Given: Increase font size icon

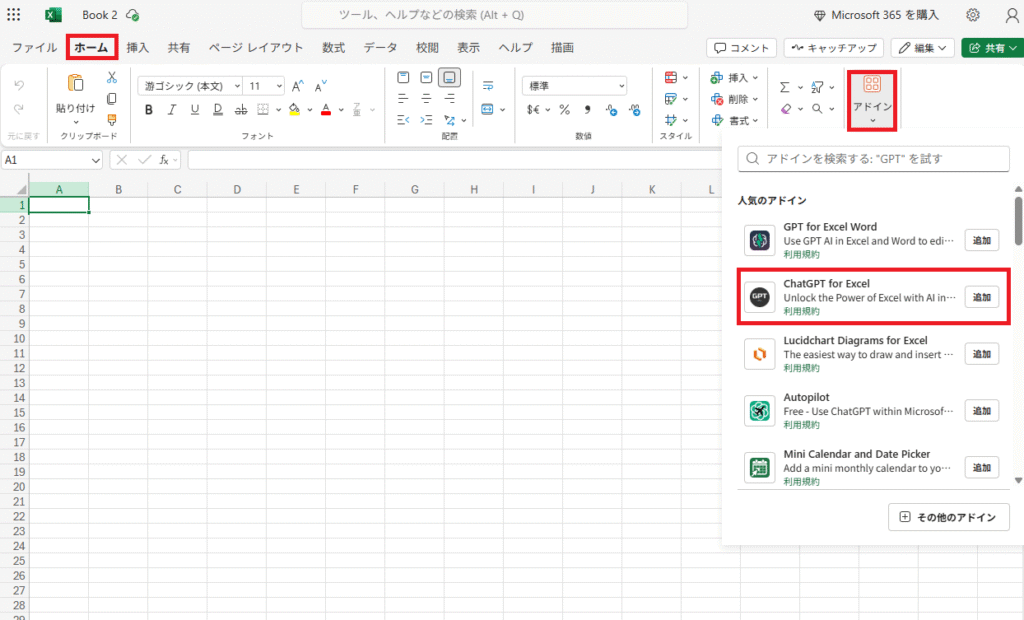Looking at the screenshot, I should tap(297, 86).
